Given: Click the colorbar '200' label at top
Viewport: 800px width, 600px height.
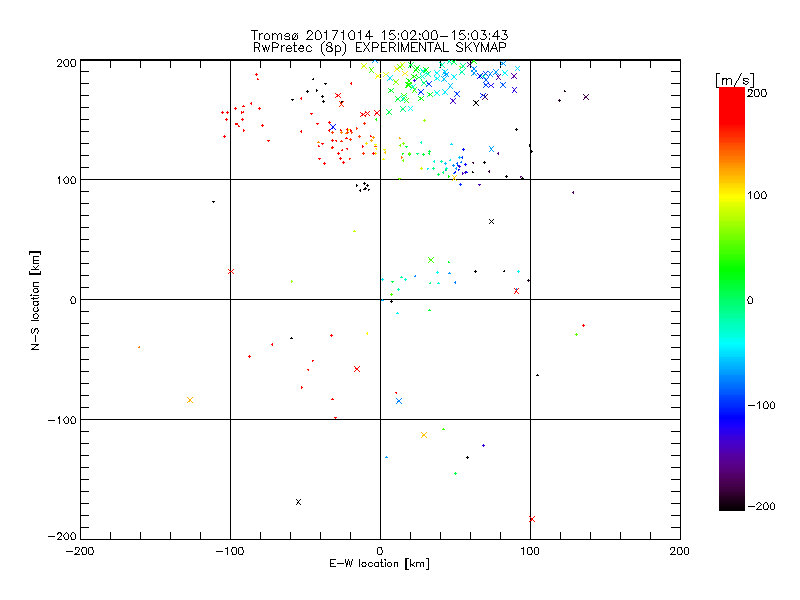Looking at the screenshot, I should [x=757, y=93].
